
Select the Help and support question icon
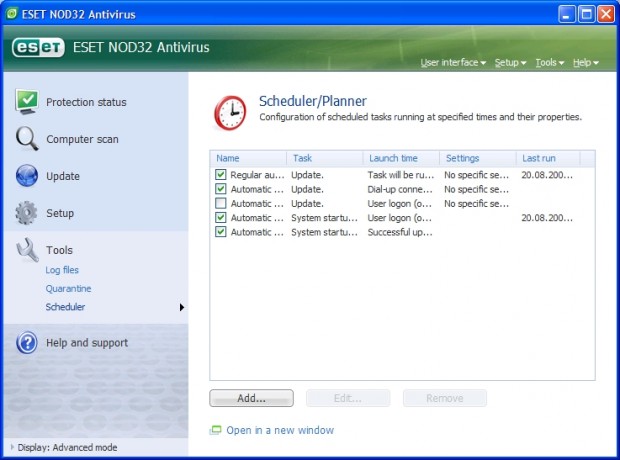pos(26,343)
